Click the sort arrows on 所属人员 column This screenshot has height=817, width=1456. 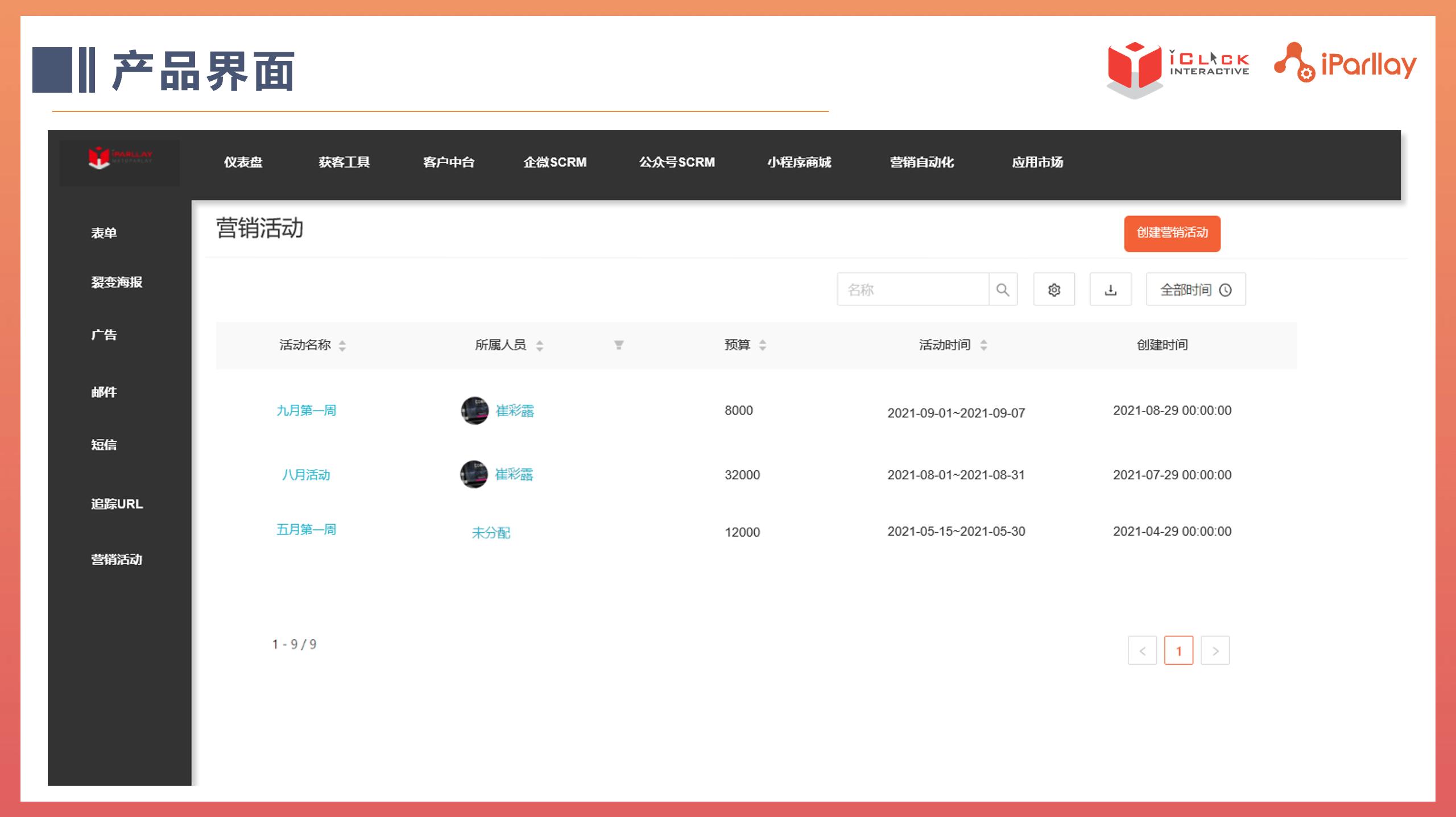(541, 345)
